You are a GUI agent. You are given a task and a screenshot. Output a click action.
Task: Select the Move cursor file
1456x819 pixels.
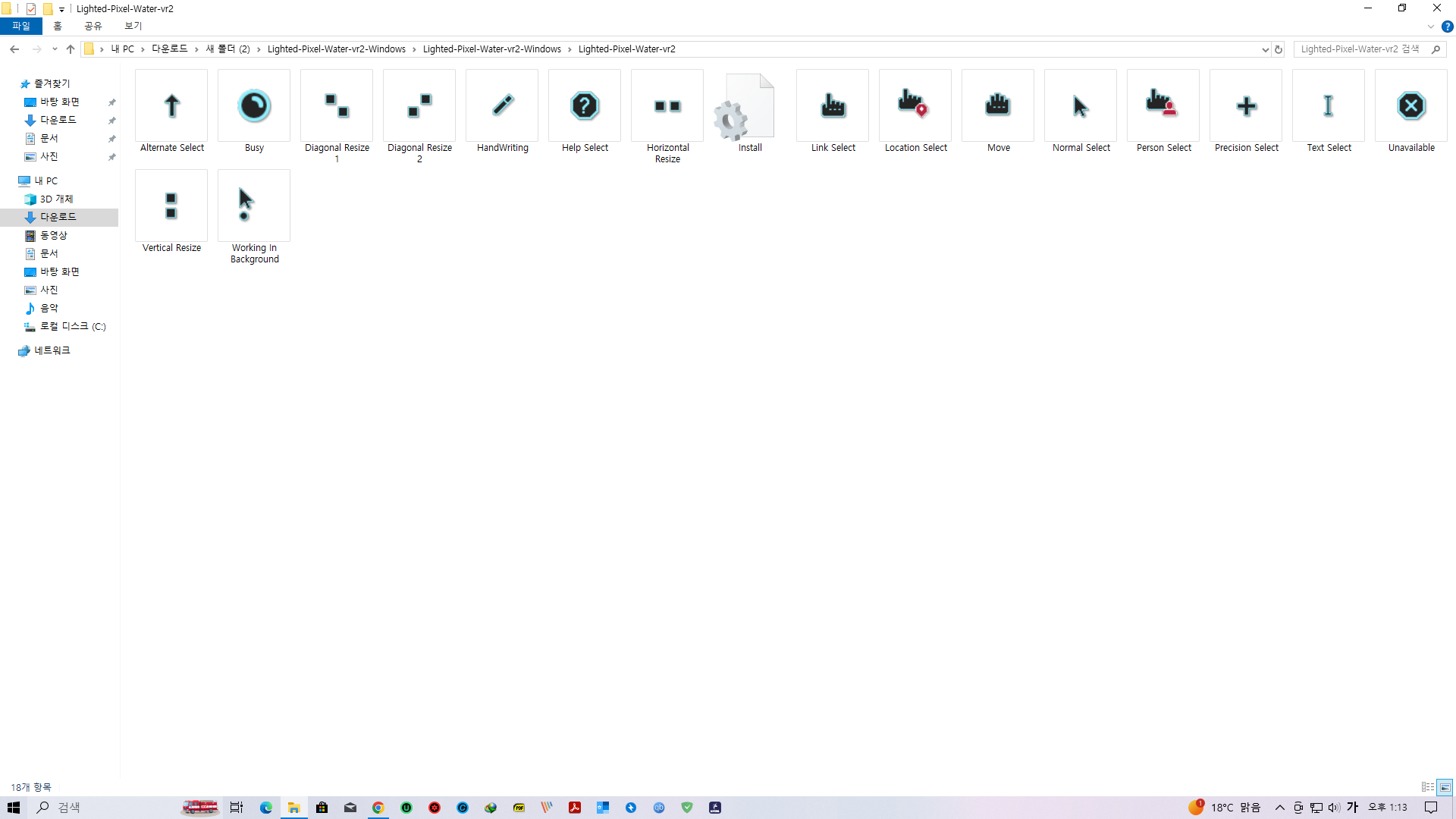tap(998, 111)
